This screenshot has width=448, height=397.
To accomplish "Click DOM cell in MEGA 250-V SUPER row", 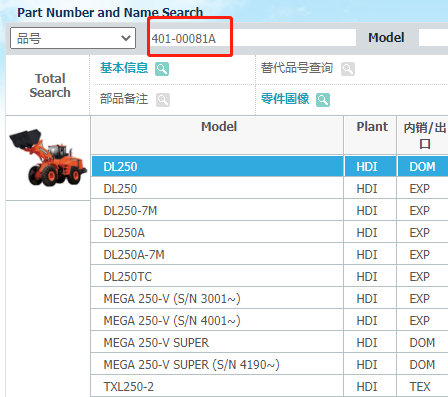I will pos(423,342).
